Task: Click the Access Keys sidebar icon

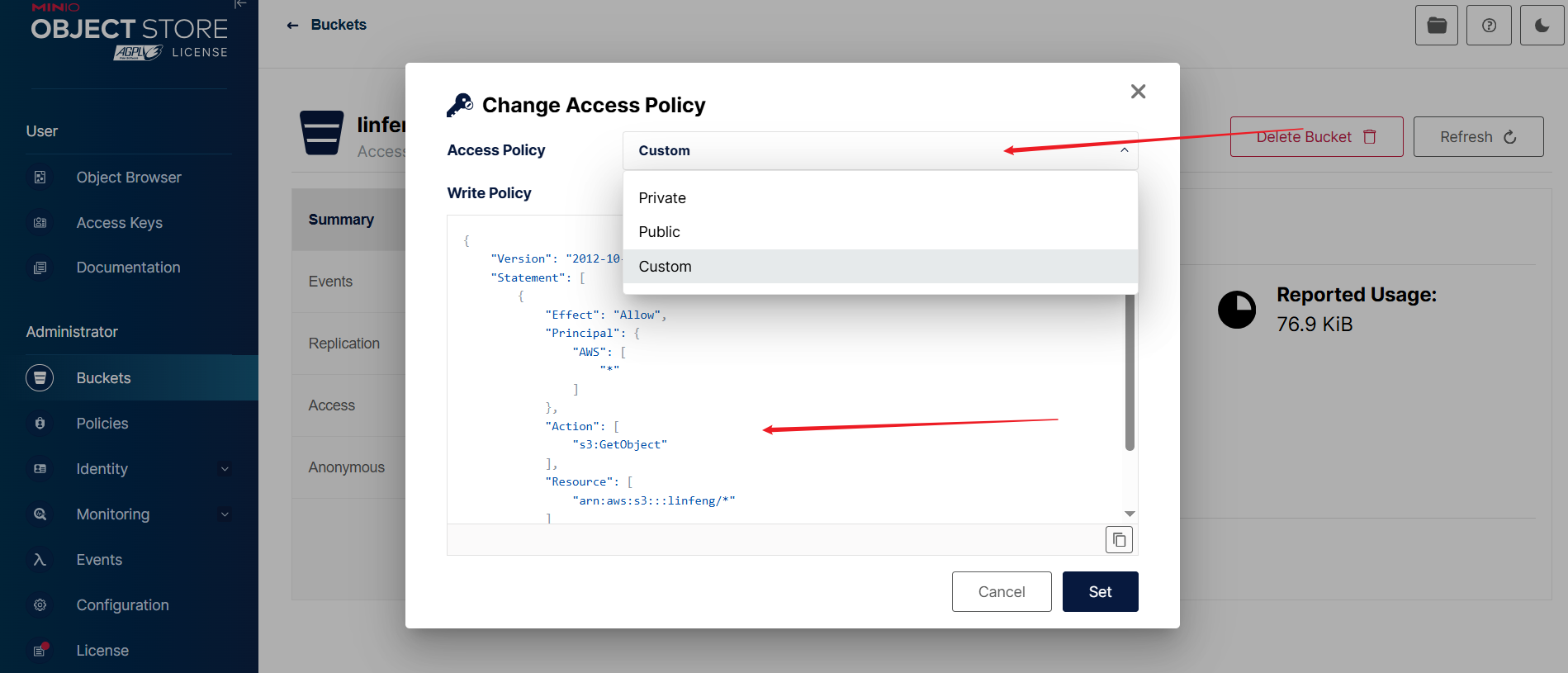Action: point(40,223)
